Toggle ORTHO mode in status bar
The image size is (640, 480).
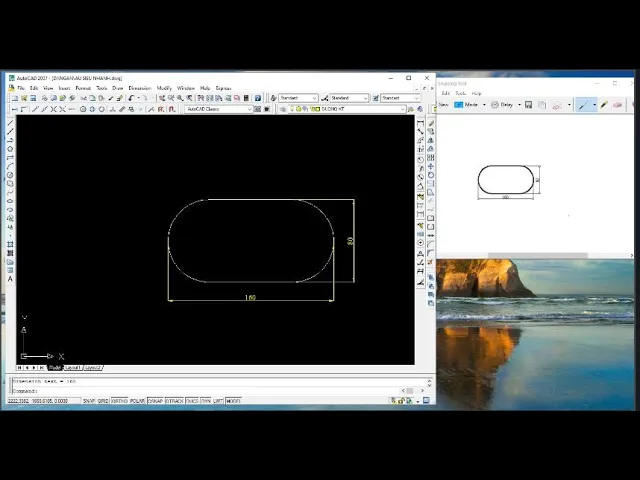tap(120, 401)
